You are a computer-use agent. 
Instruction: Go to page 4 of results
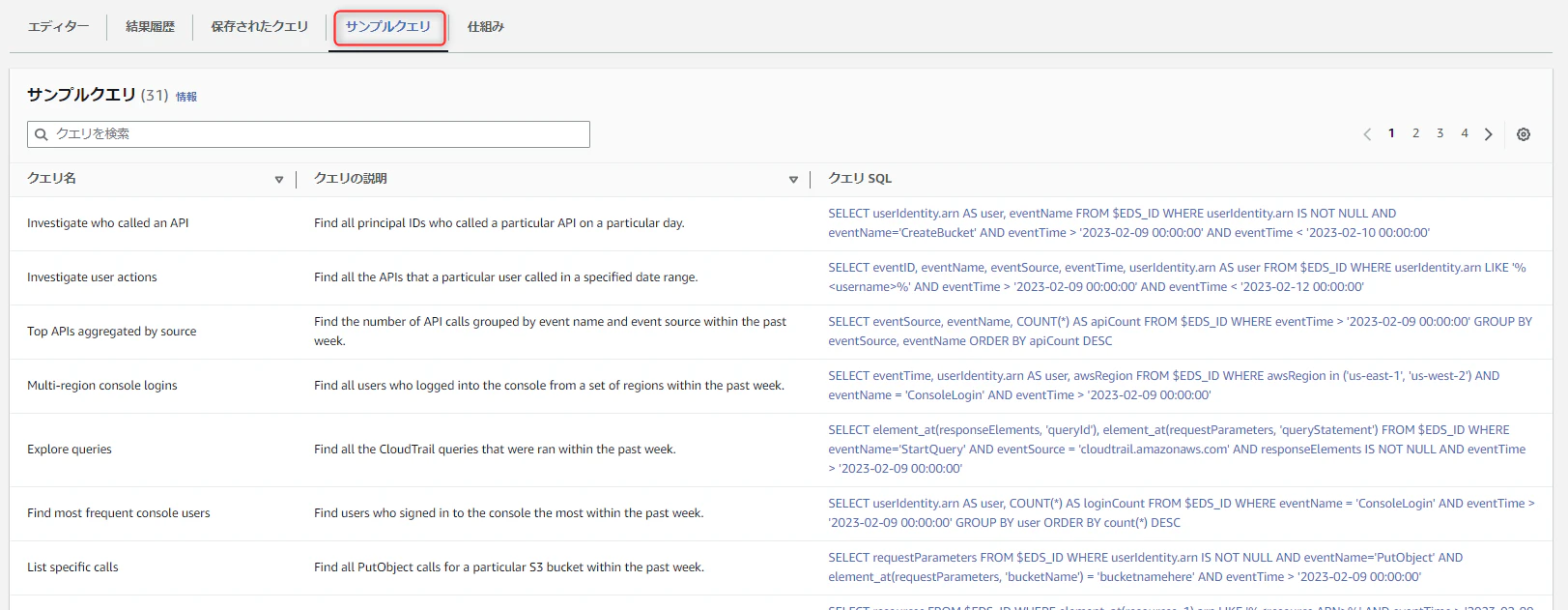click(1465, 133)
